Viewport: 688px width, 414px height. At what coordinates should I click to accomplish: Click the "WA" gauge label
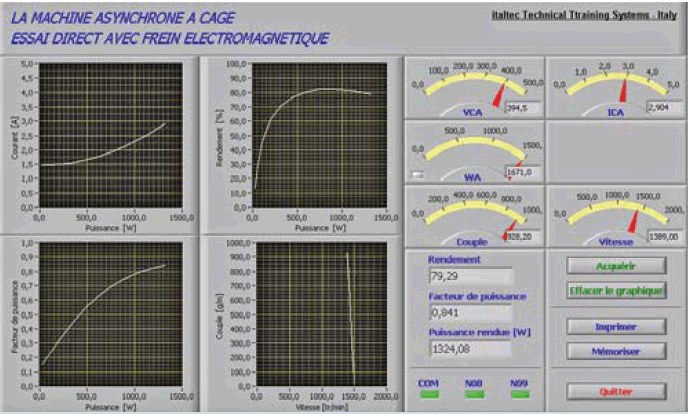tap(472, 178)
